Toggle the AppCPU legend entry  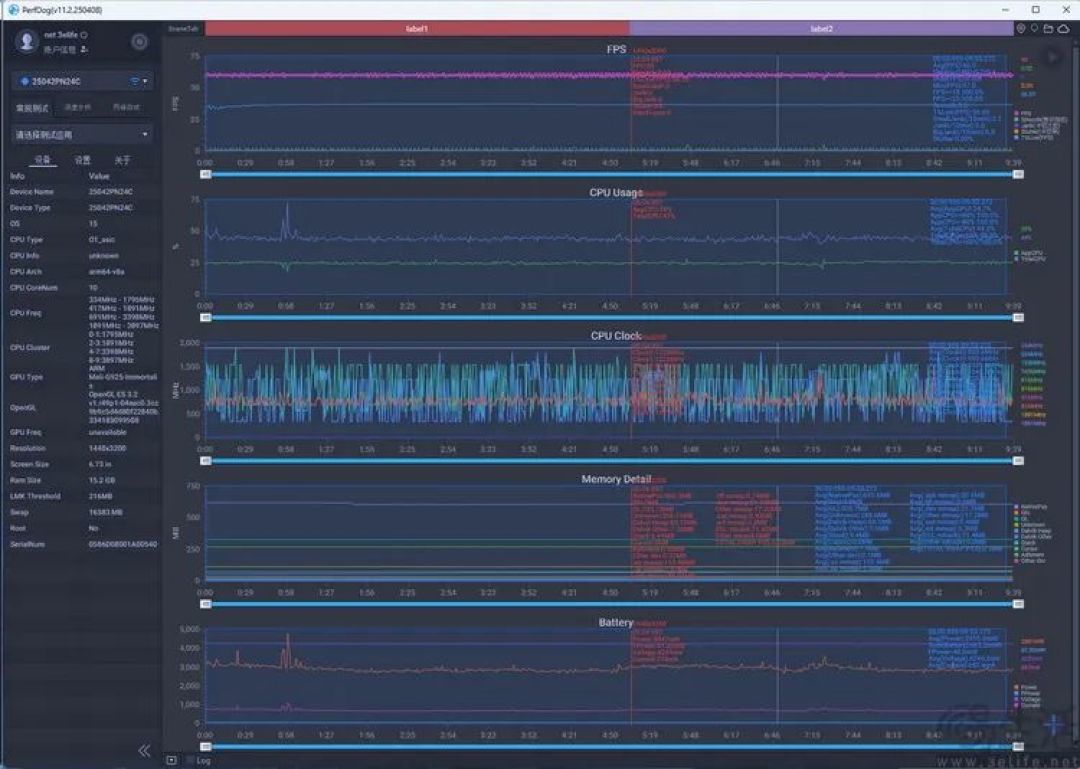click(x=1028, y=253)
